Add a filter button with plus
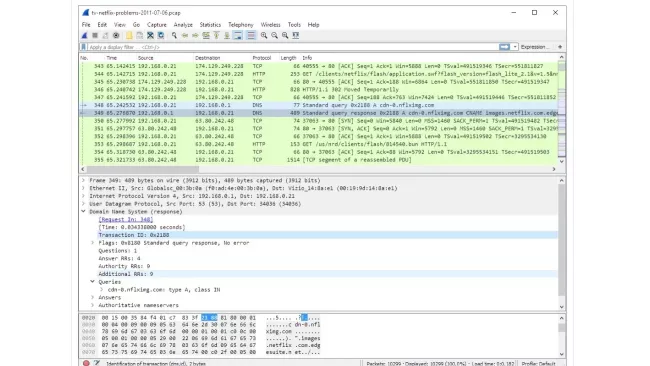Screen dimensions: 650x366 [560, 47]
